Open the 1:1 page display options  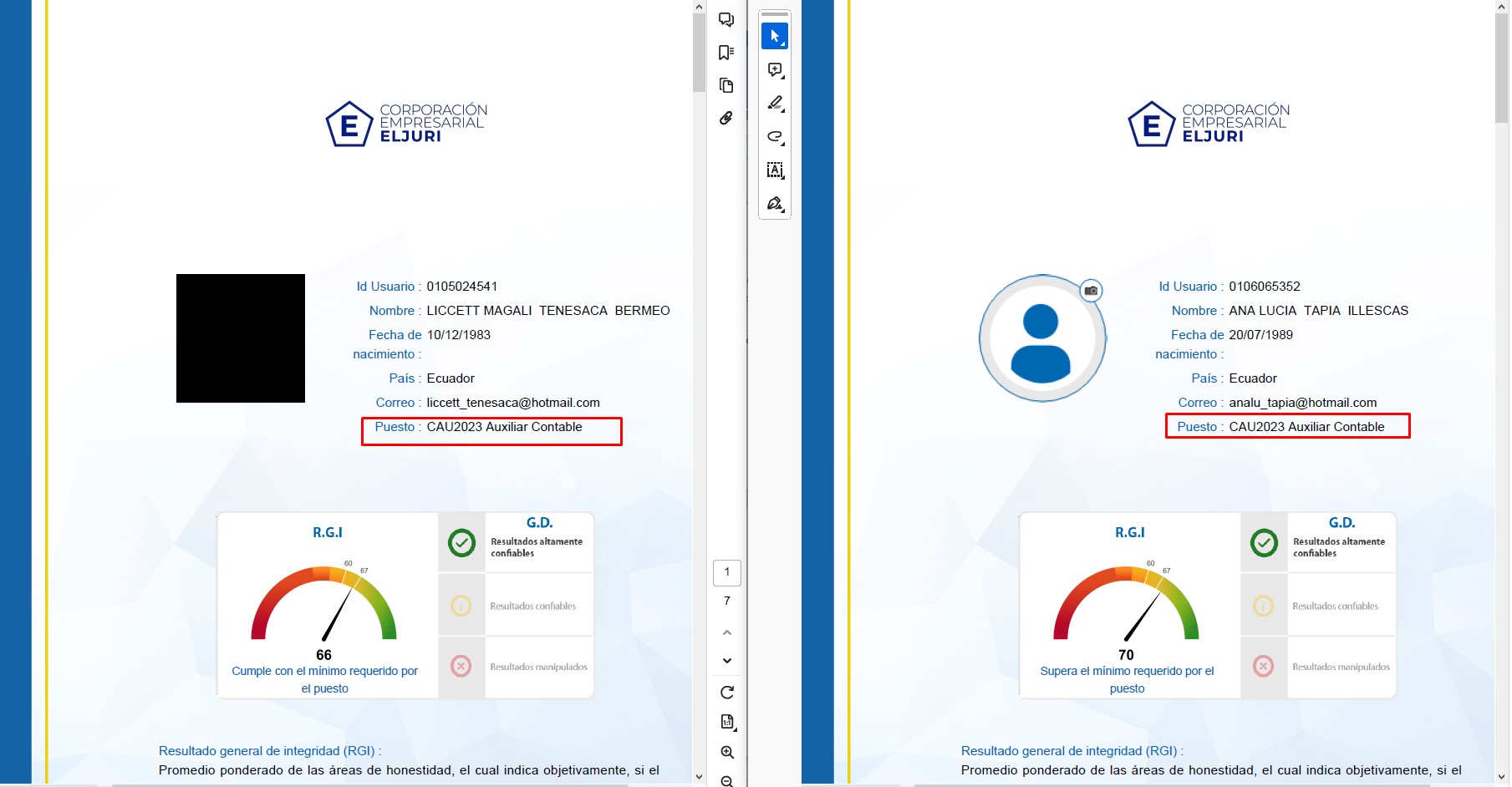(727, 722)
